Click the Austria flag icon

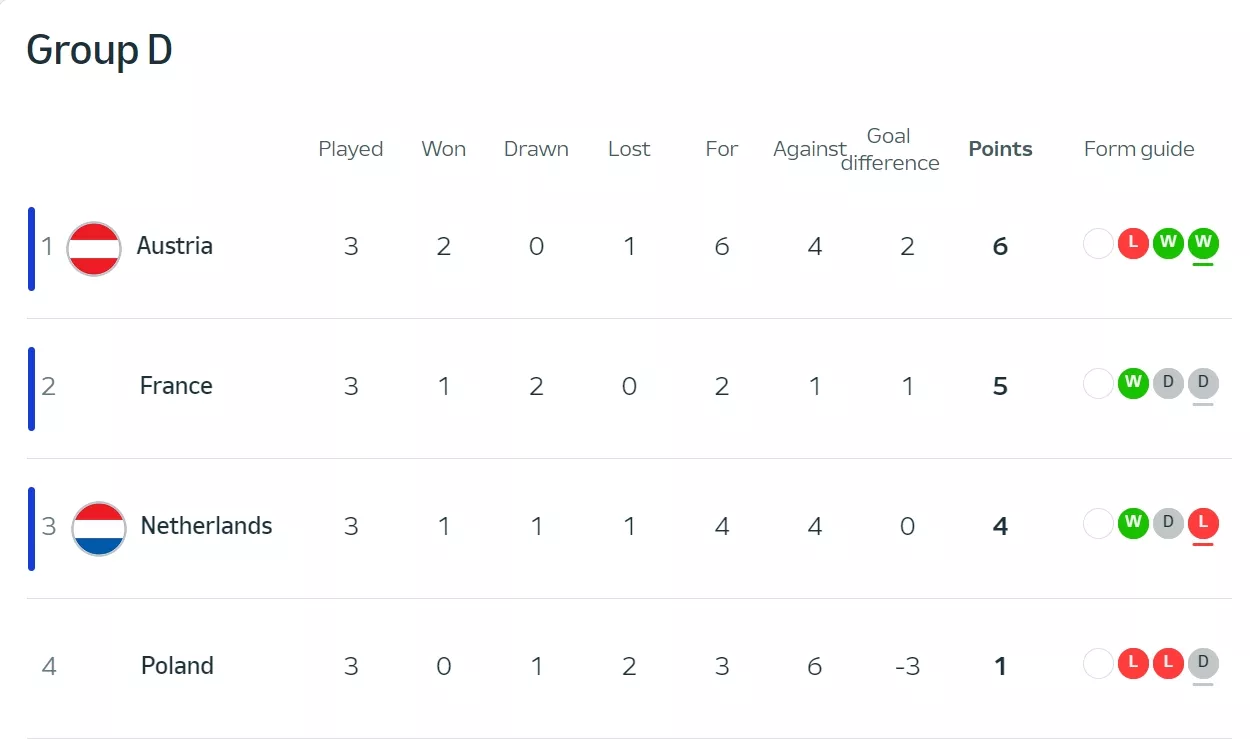point(94,247)
